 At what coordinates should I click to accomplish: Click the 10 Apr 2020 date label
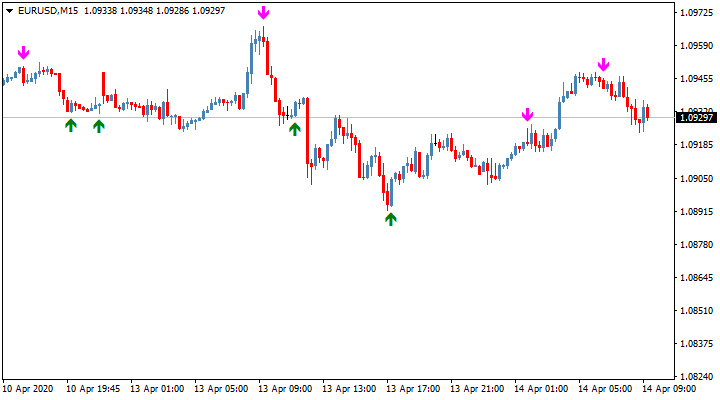(x=28, y=389)
